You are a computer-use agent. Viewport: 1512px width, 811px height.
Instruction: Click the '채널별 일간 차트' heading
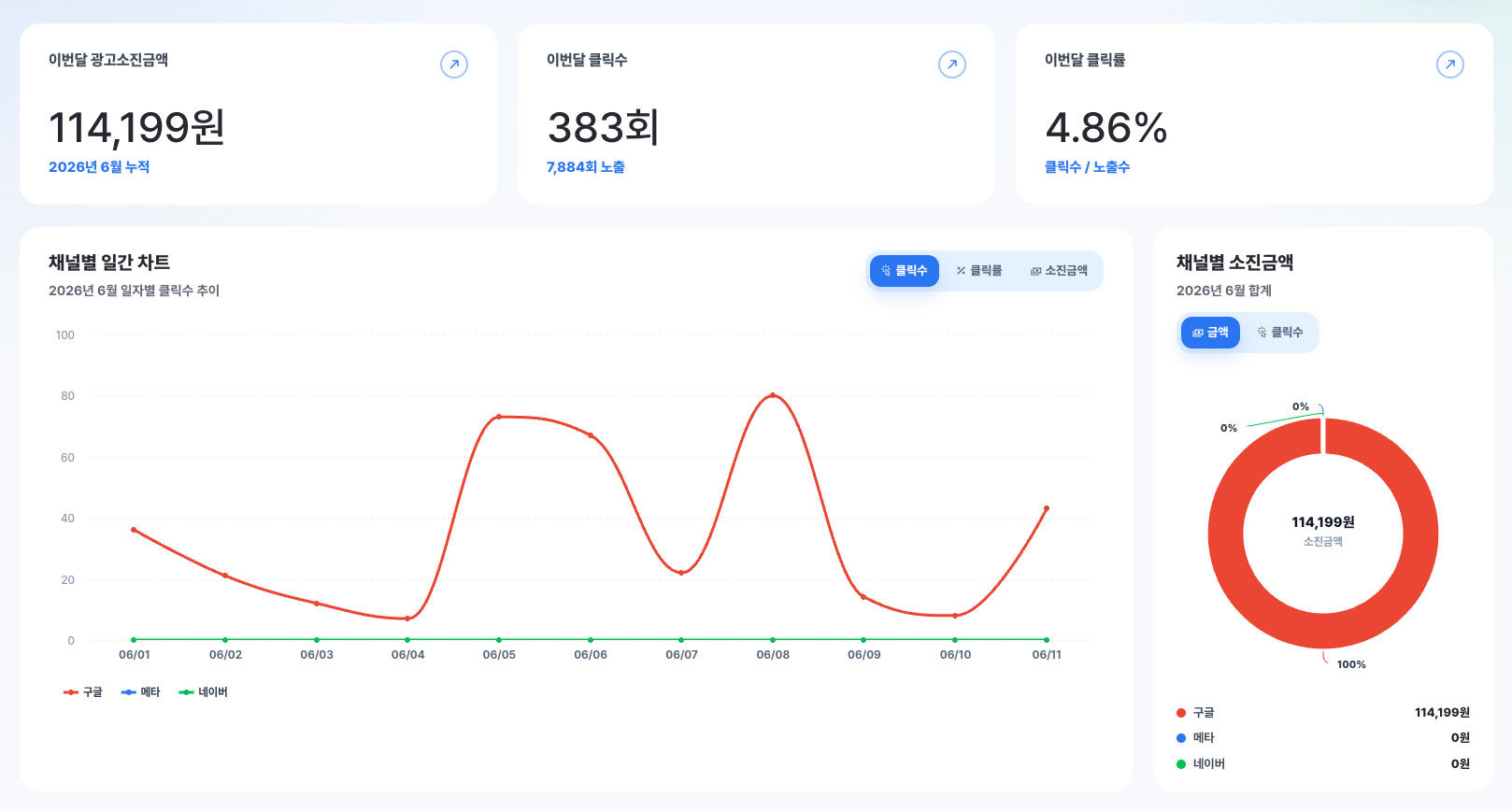[x=109, y=263]
